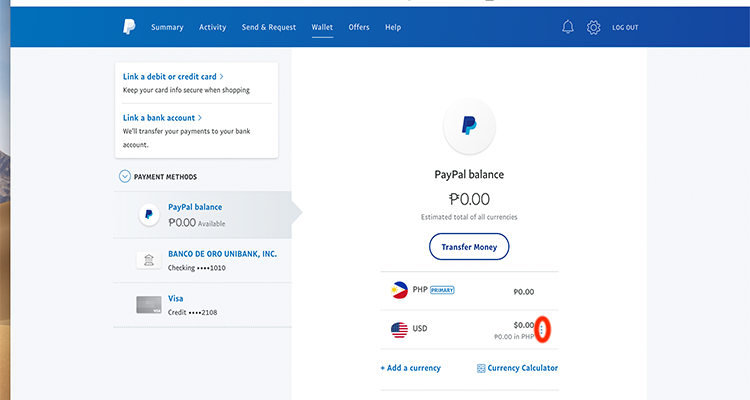Click Log Out
Viewport: 750px width, 400px height.
[x=625, y=27]
